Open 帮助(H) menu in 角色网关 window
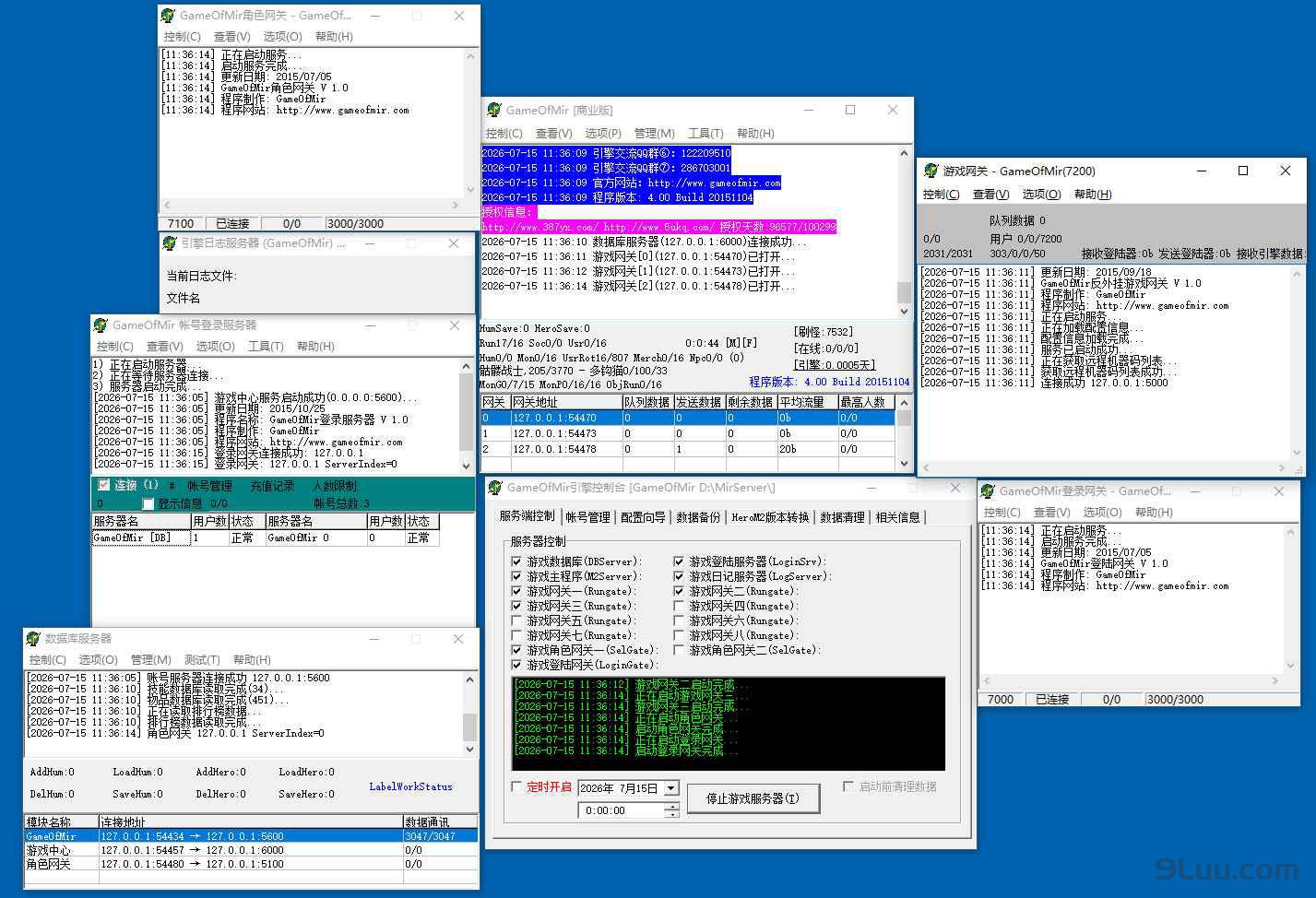The image size is (1316, 898). [334, 37]
